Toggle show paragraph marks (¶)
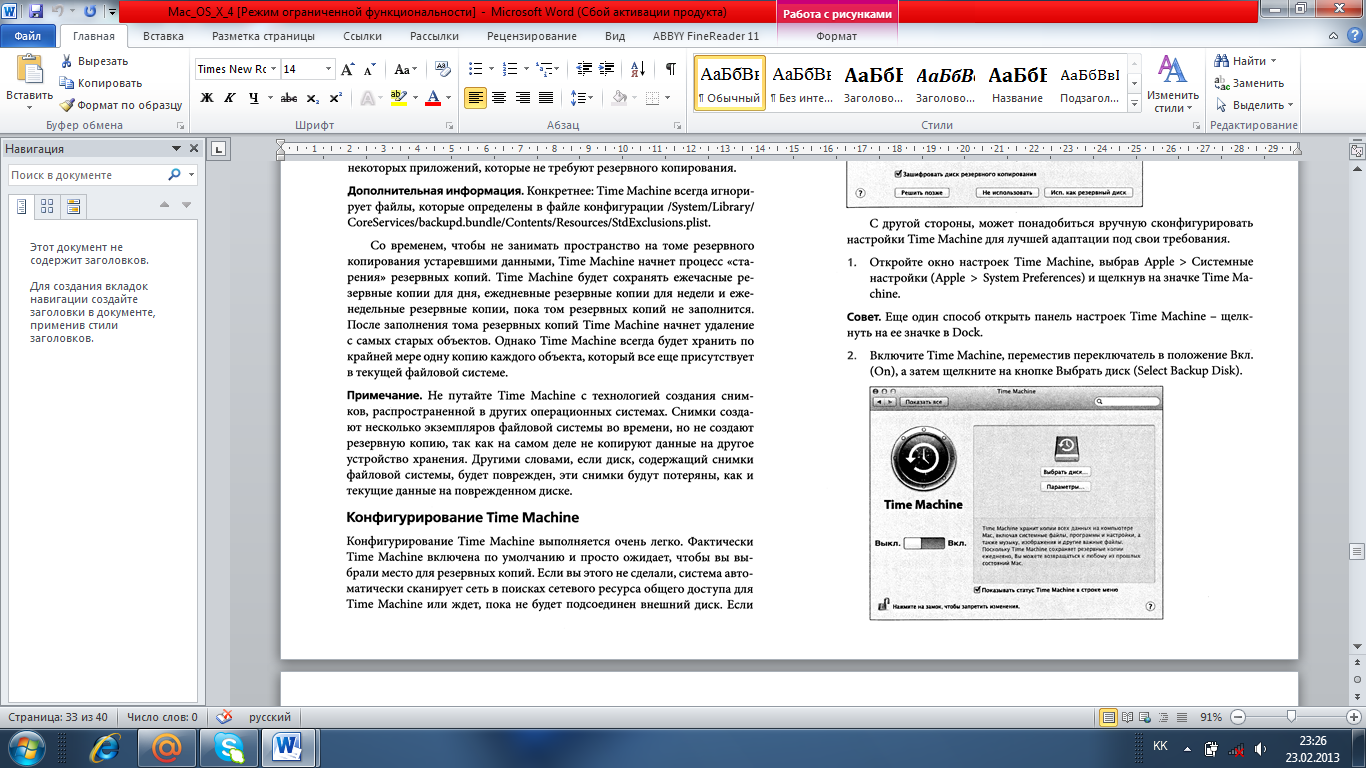The height and width of the screenshot is (768, 1366). pos(670,69)
